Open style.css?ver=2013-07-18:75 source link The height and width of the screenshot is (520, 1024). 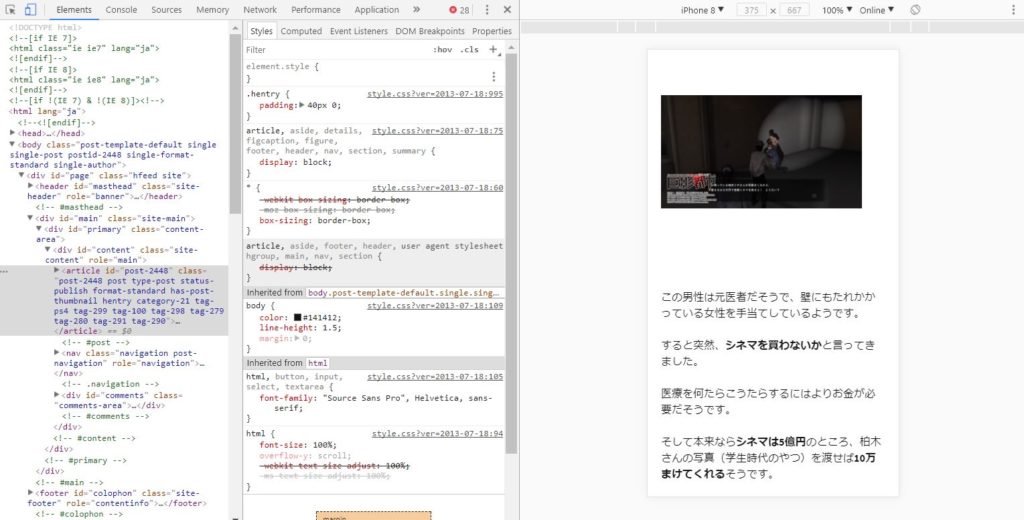coord(438,131)
